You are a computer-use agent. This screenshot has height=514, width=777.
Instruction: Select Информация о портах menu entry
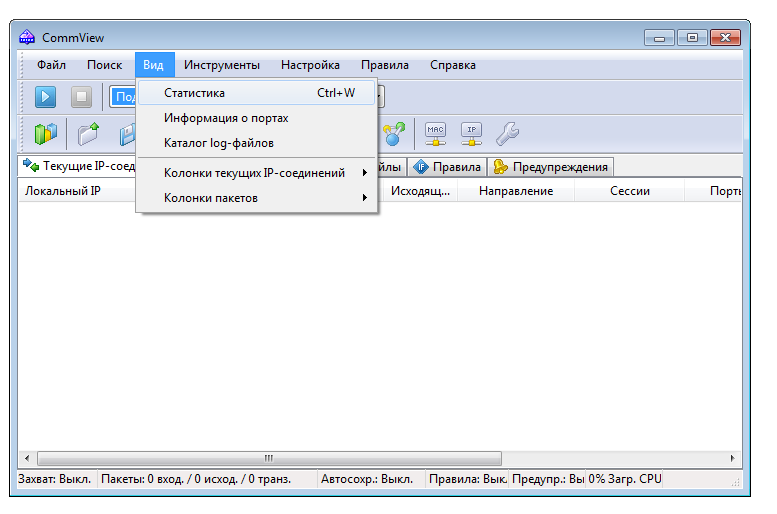click(x=256, y=118)
